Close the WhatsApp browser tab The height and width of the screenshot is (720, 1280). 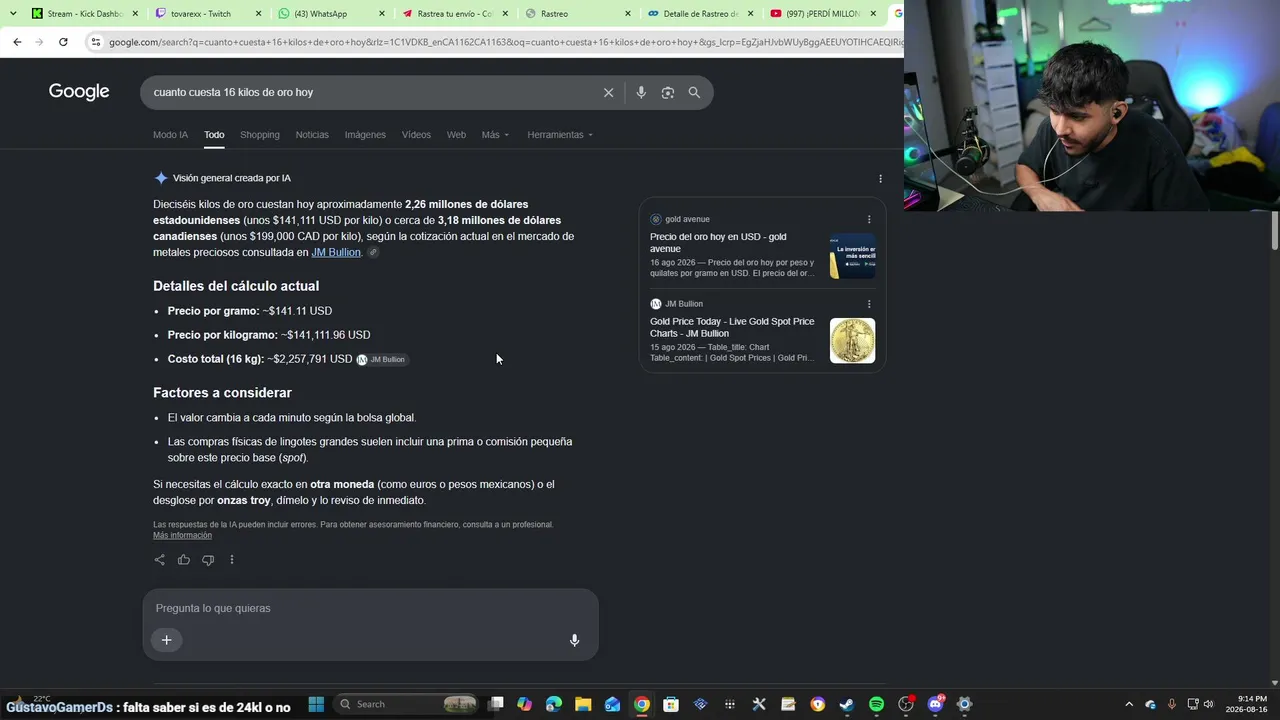(381, 14)
